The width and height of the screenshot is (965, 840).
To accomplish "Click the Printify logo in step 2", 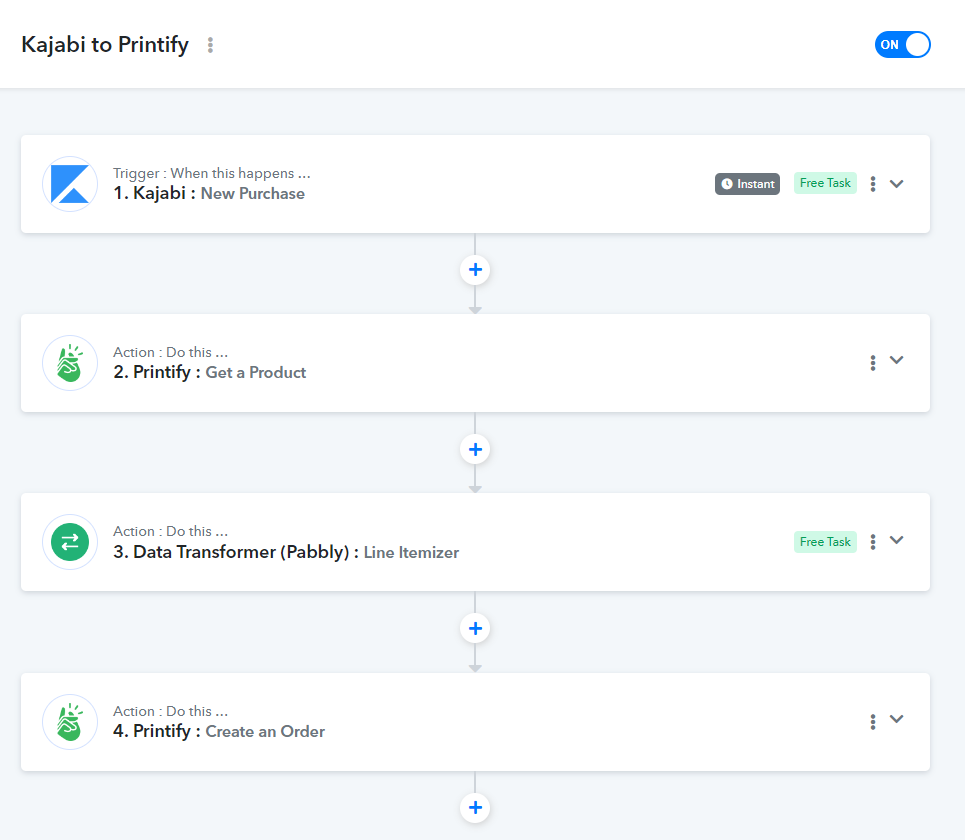I will 70,363.
